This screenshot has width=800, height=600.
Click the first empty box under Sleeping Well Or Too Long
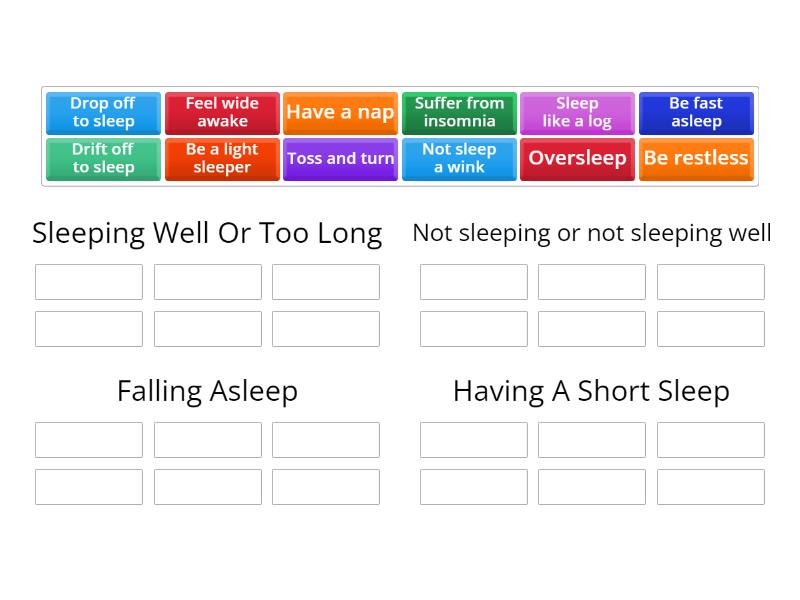tap(88, 281)
